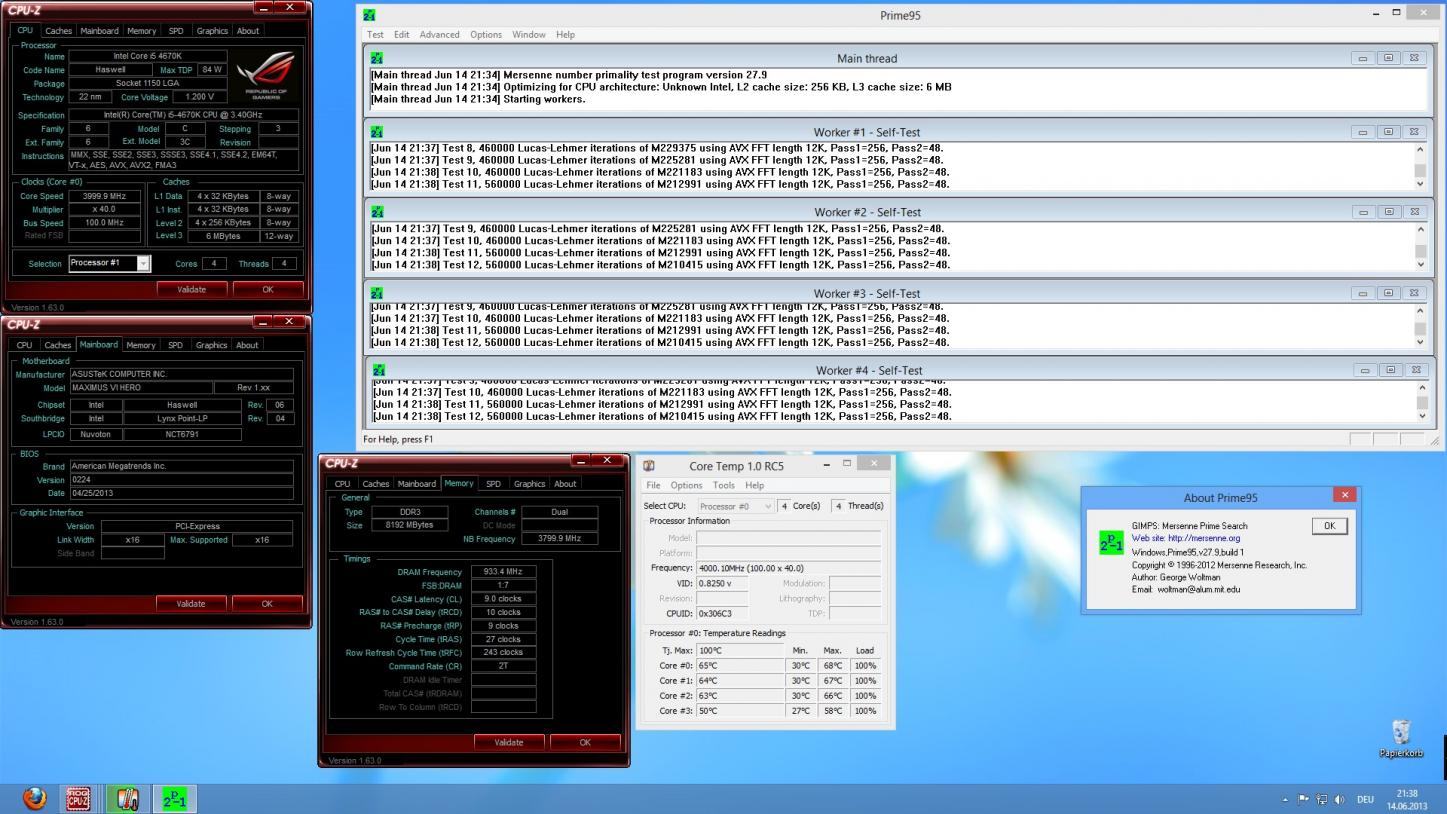The width and height of the screenshot is (1447, 814).
Task: Click OK in the Memory CPU-Z window
Action: (585, 742)
